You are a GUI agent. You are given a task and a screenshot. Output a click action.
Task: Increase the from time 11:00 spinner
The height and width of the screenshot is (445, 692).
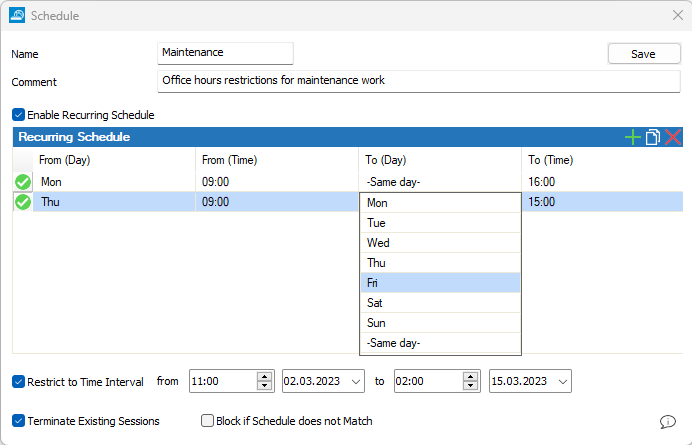click(264, 377)
